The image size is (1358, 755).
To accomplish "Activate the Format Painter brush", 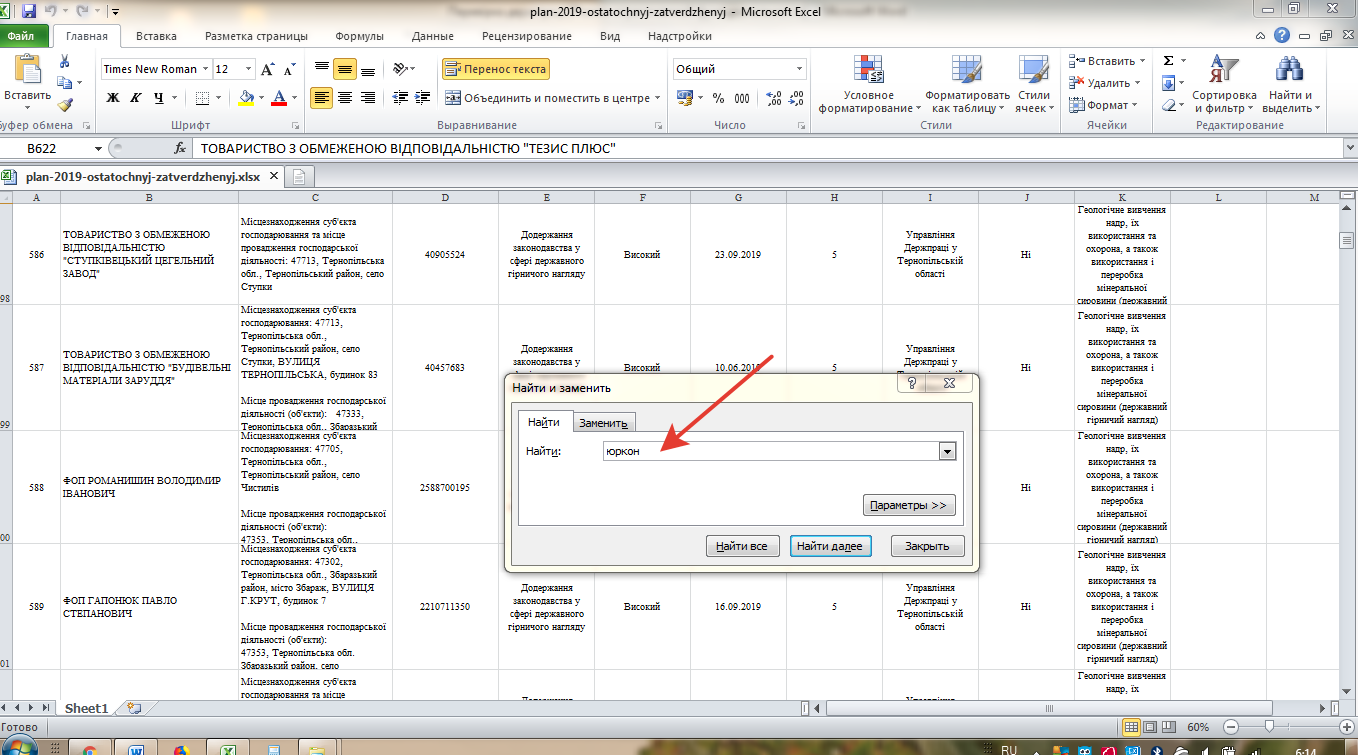I will (x=64, y=105).
